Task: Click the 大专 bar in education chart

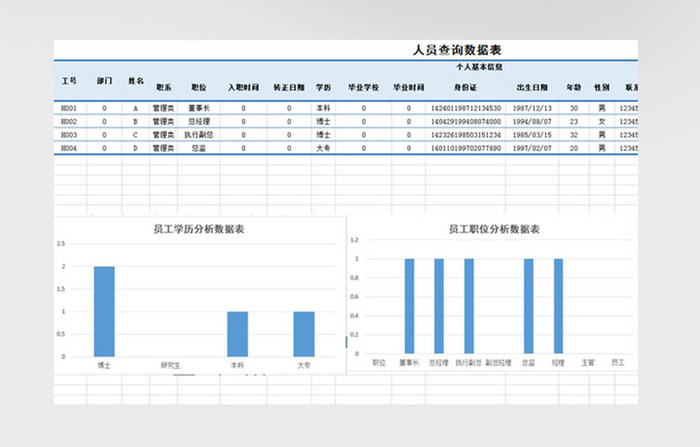Action: pos(304,334)
